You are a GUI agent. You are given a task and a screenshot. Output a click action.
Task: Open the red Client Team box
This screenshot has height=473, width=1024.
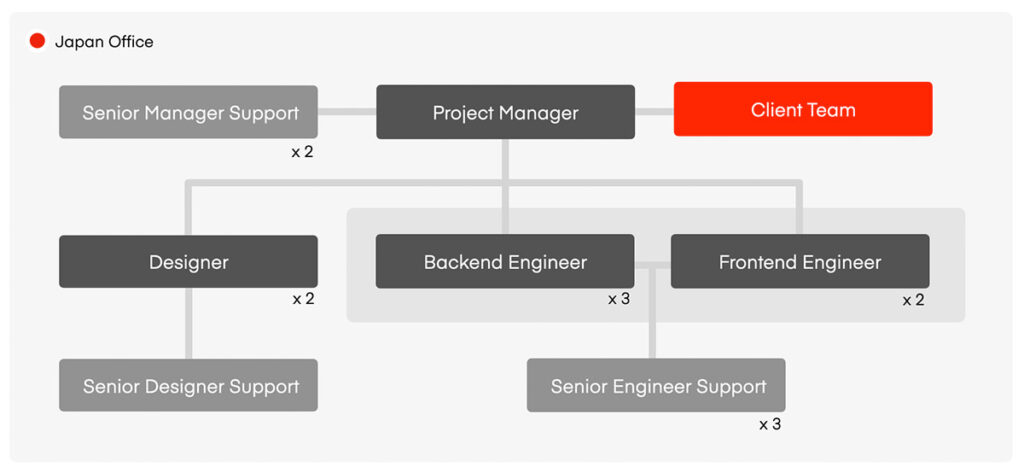click(x=803, y=109)
